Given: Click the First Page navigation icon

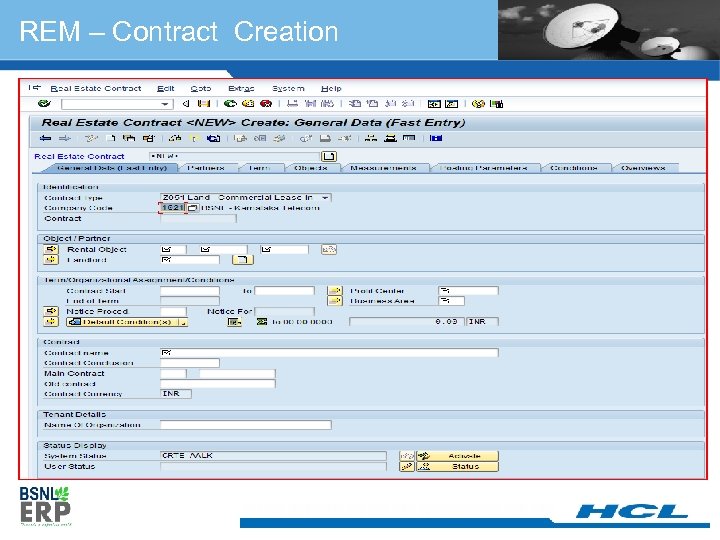Looking at the screenshot, I should click(x=355, y=104).
